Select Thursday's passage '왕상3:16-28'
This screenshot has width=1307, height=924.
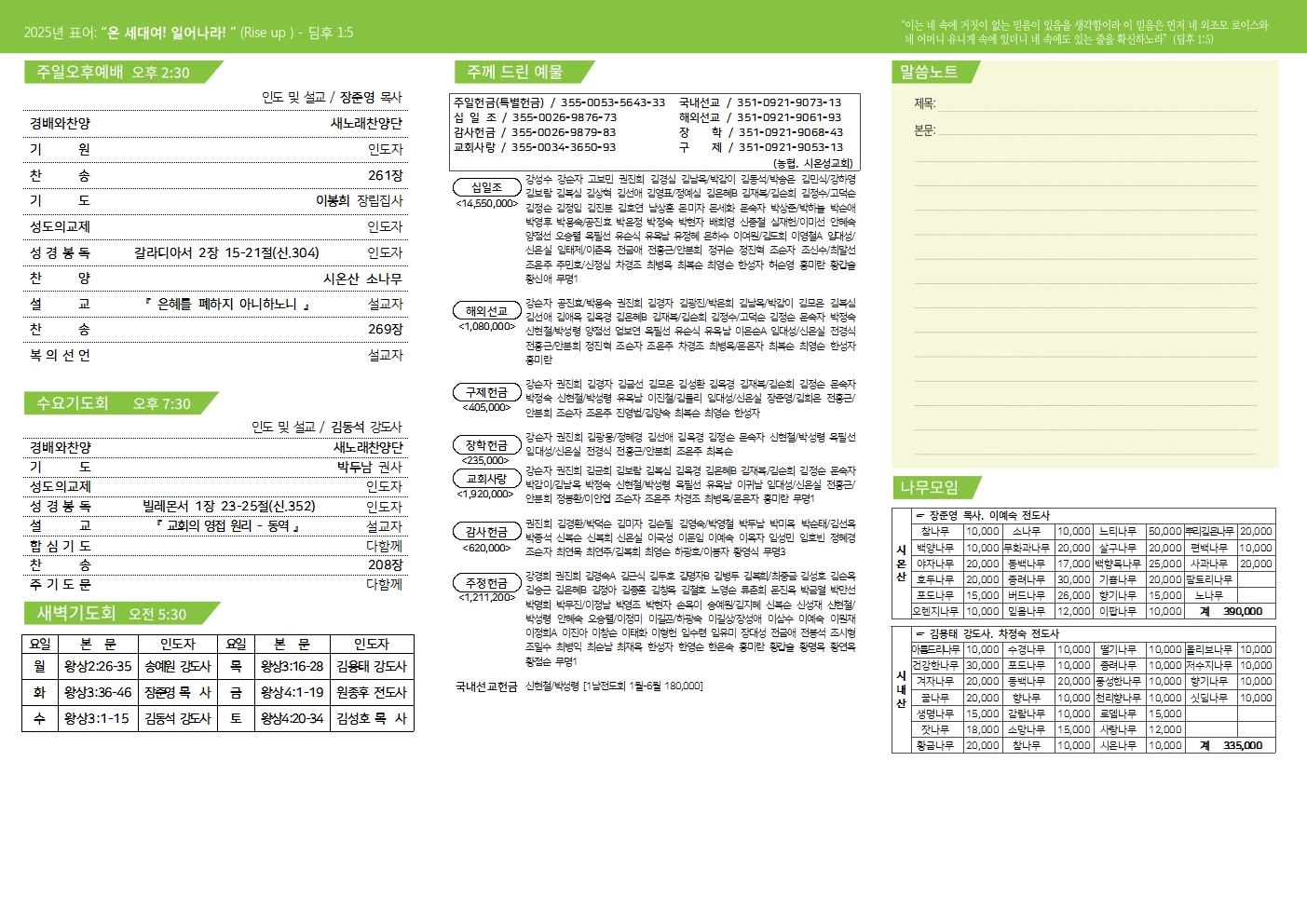pos(292,666)
